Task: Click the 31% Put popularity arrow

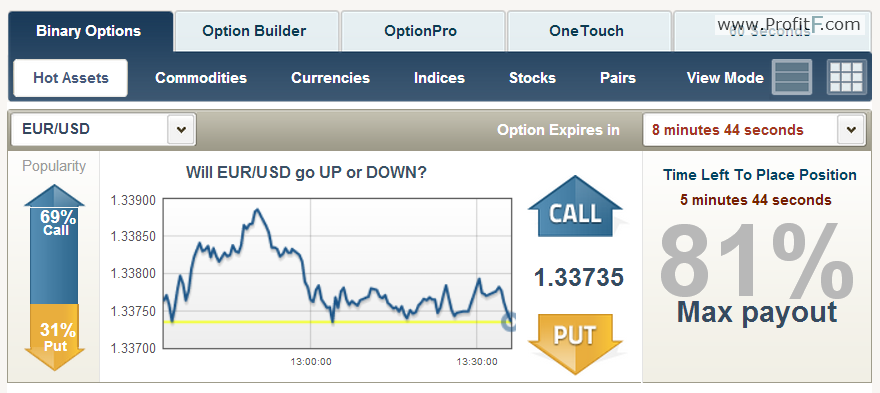Action: [x=54, y=337]
